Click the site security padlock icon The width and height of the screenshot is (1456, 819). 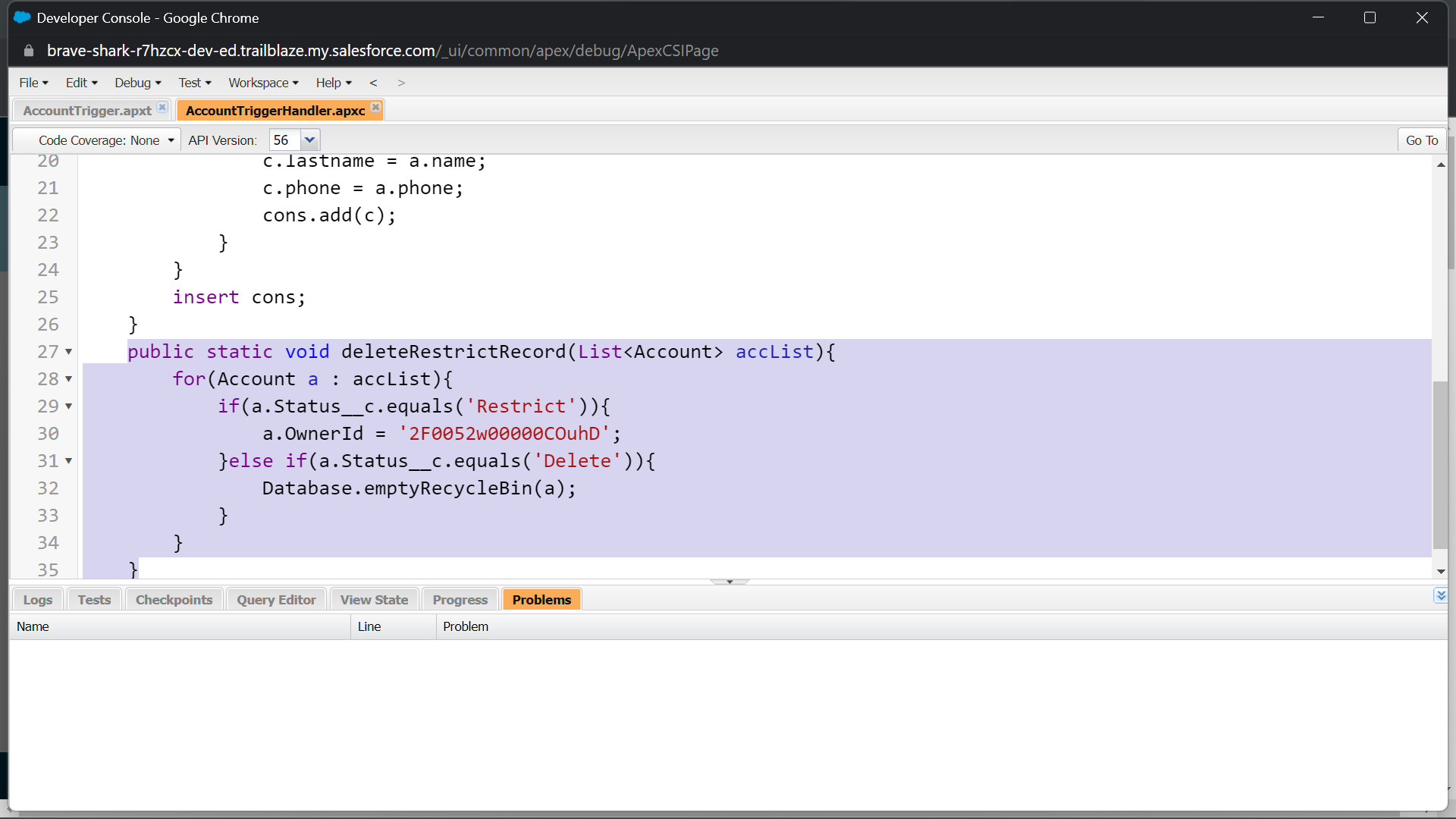coord(29,51)
